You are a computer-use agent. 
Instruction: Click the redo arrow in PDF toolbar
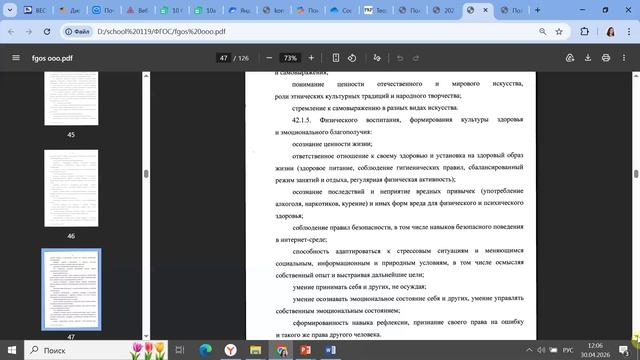pyautogui.click(x=416, y=58)
